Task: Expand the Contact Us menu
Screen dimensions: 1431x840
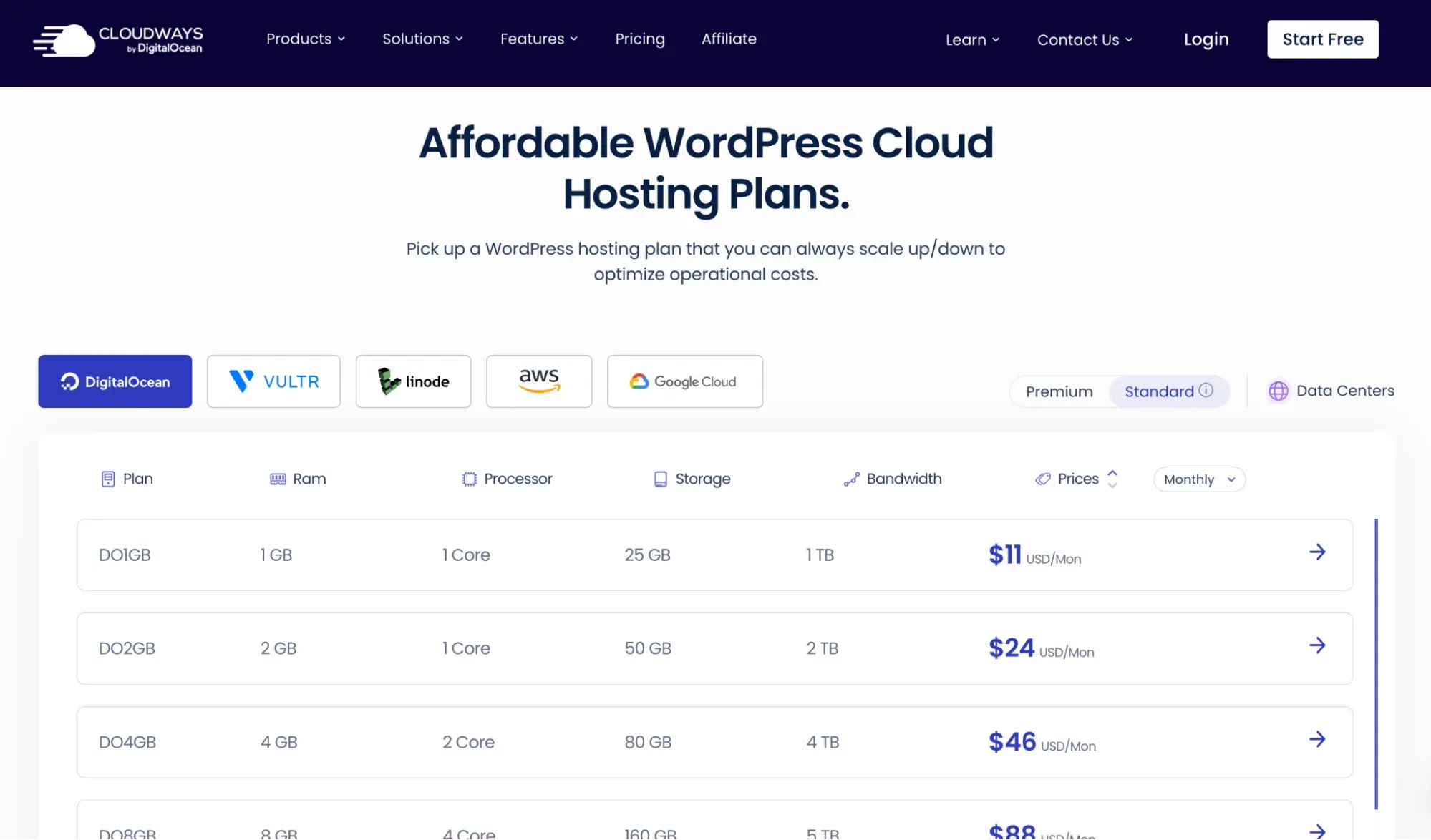Action: (1085, 40)
